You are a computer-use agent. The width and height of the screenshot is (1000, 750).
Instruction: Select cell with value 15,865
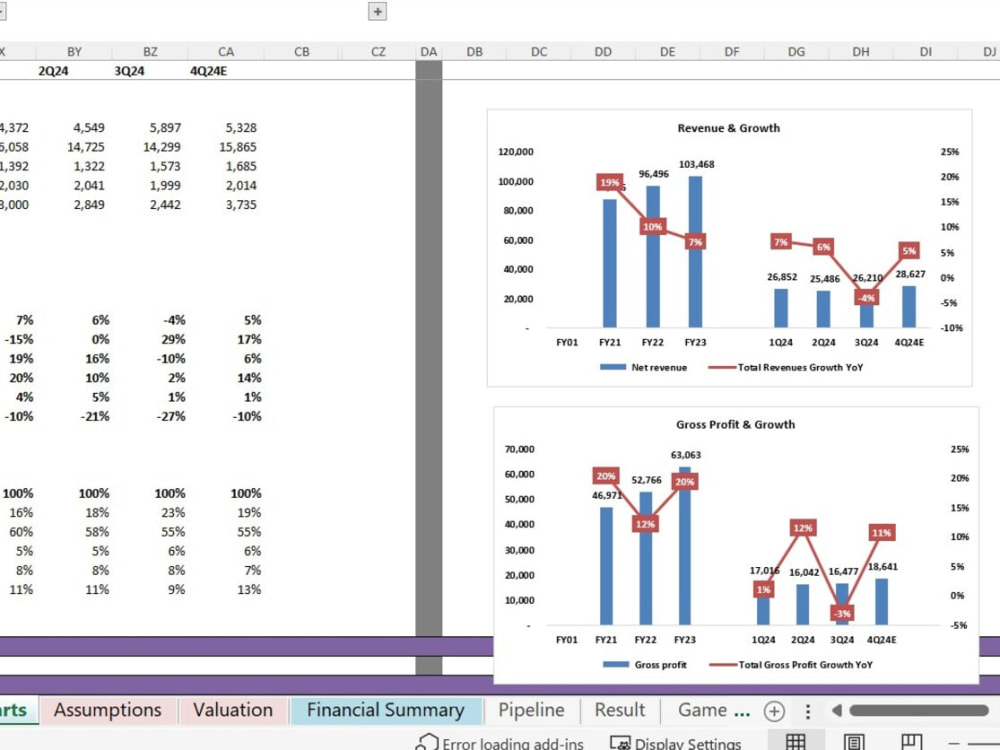pos(226,147)
